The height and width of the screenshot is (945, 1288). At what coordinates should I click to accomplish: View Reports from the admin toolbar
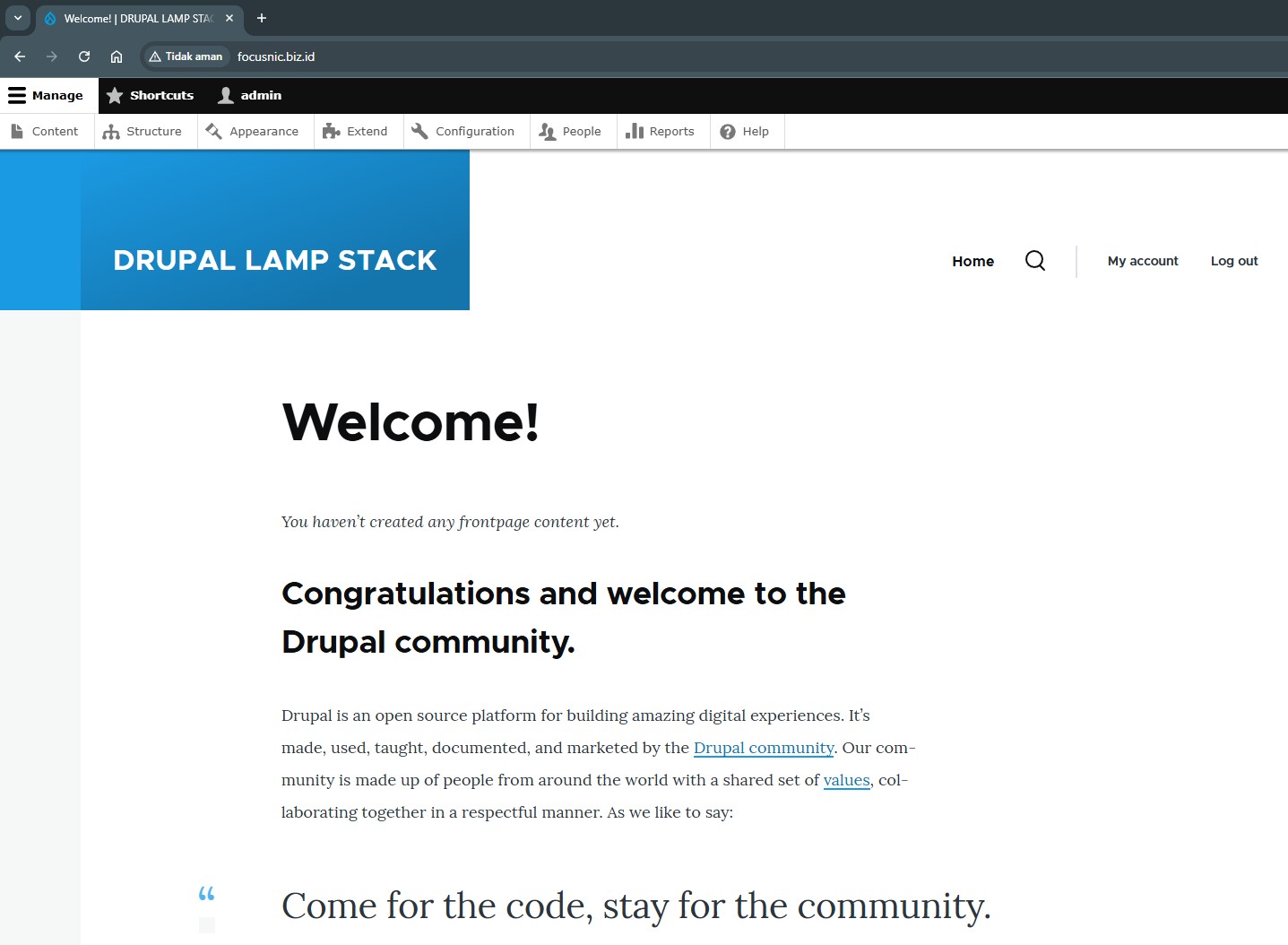pos(661,131)
